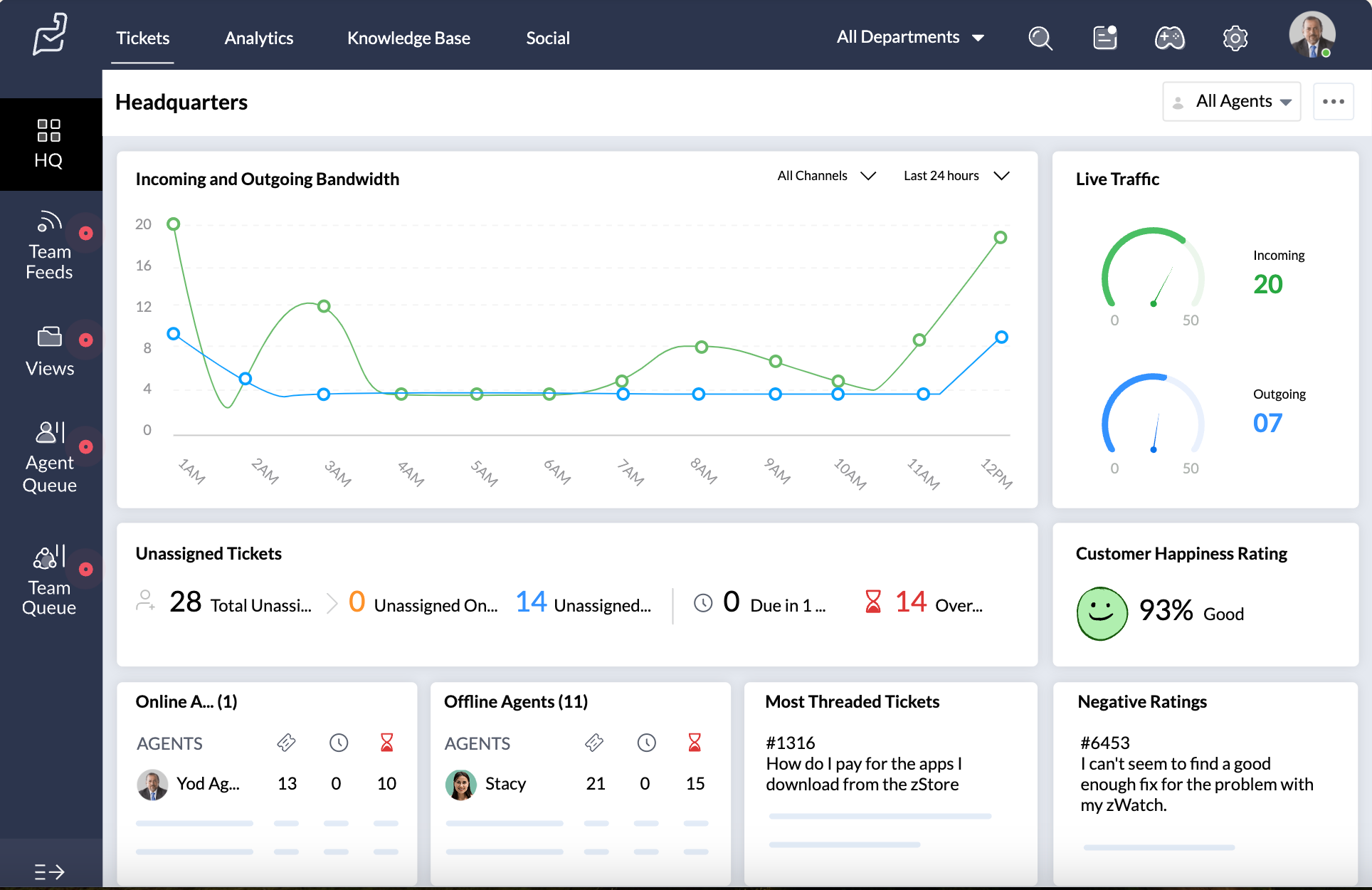Open the All Departments dropdown

[911, 37]
